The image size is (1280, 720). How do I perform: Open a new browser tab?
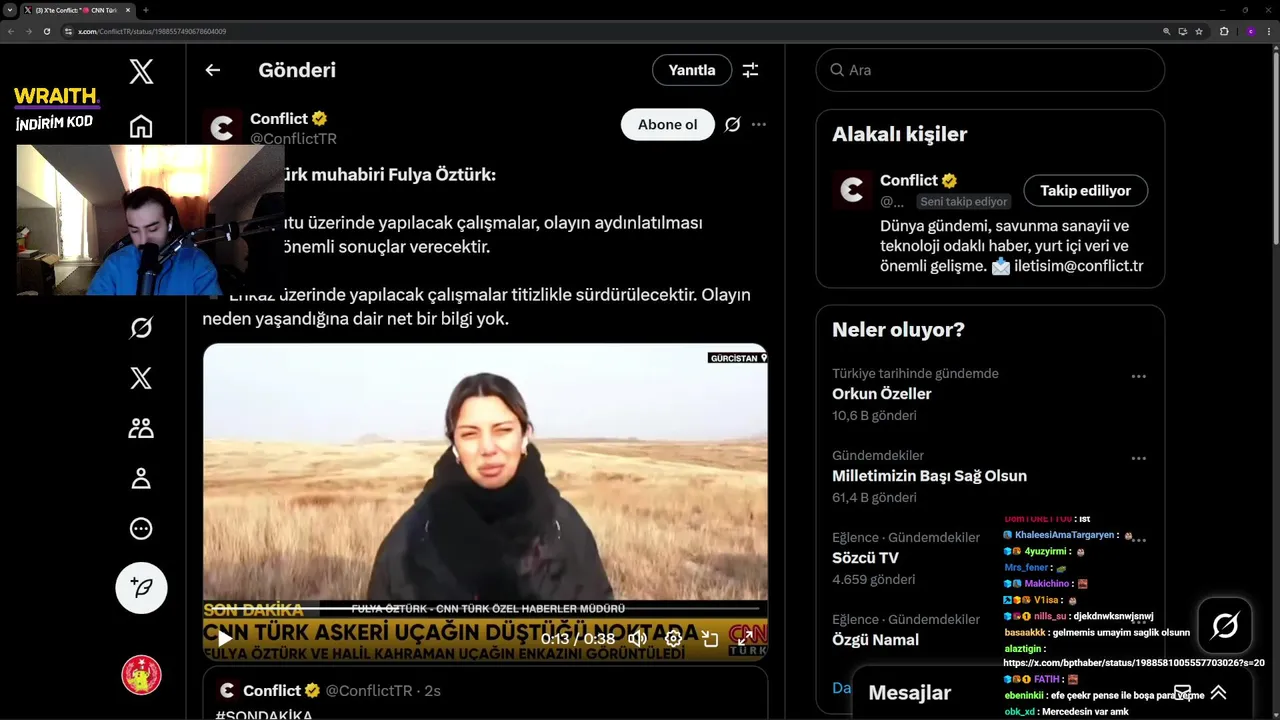pyautogui.click(x=145, y=10)
